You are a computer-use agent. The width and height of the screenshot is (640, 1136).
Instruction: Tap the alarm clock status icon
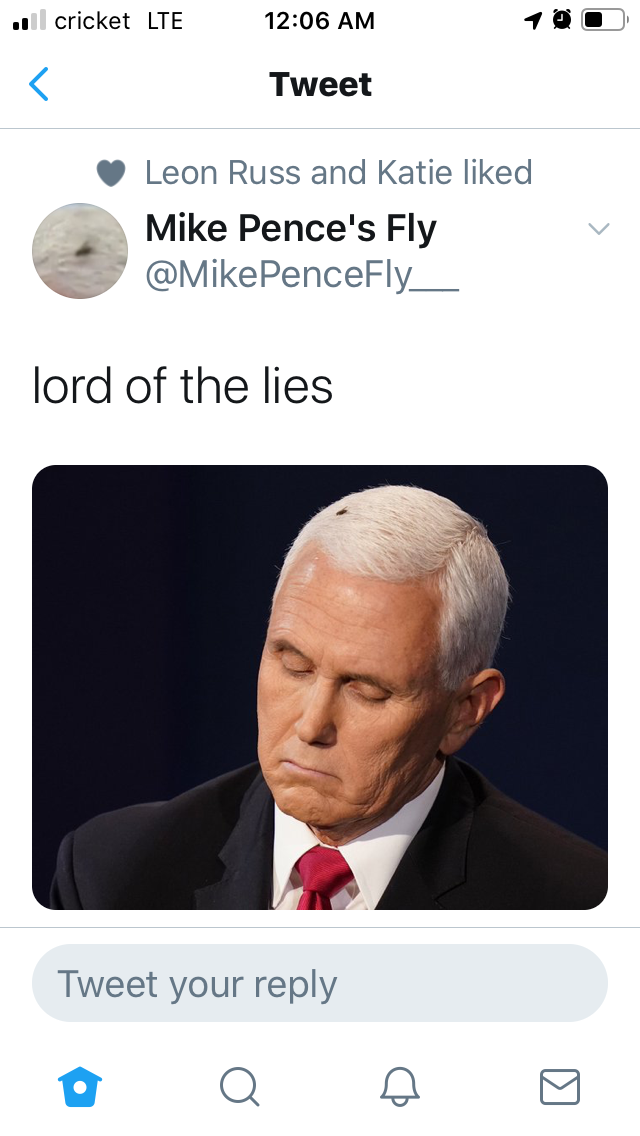[561, 20]
